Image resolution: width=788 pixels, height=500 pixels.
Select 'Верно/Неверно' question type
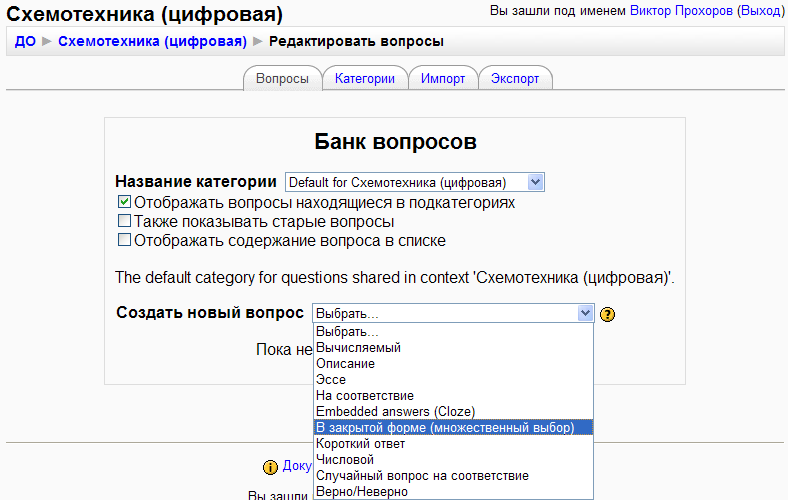pyautogui.click(x=361, y=491)
